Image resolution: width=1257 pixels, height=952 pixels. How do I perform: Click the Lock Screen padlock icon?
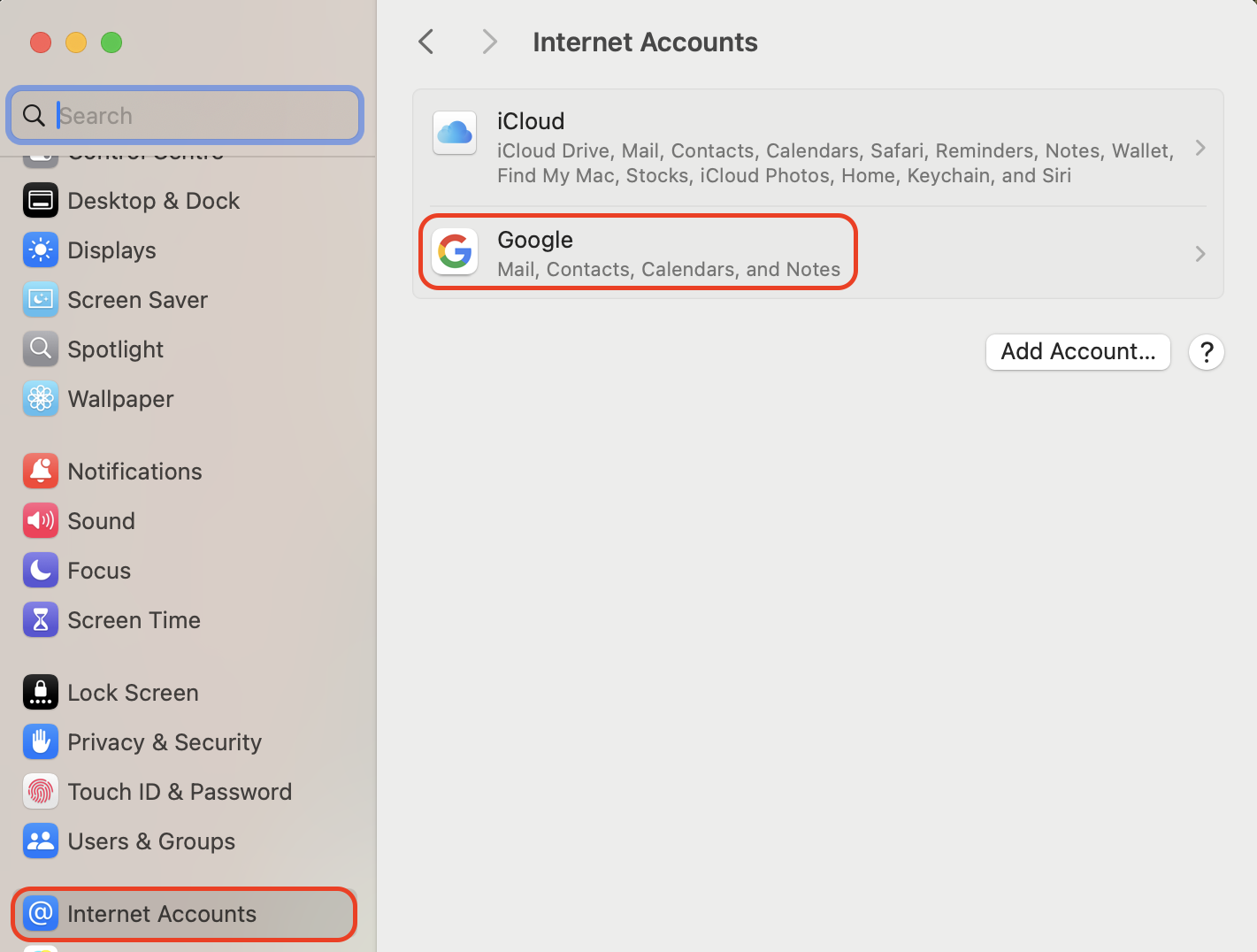point(41,692)
